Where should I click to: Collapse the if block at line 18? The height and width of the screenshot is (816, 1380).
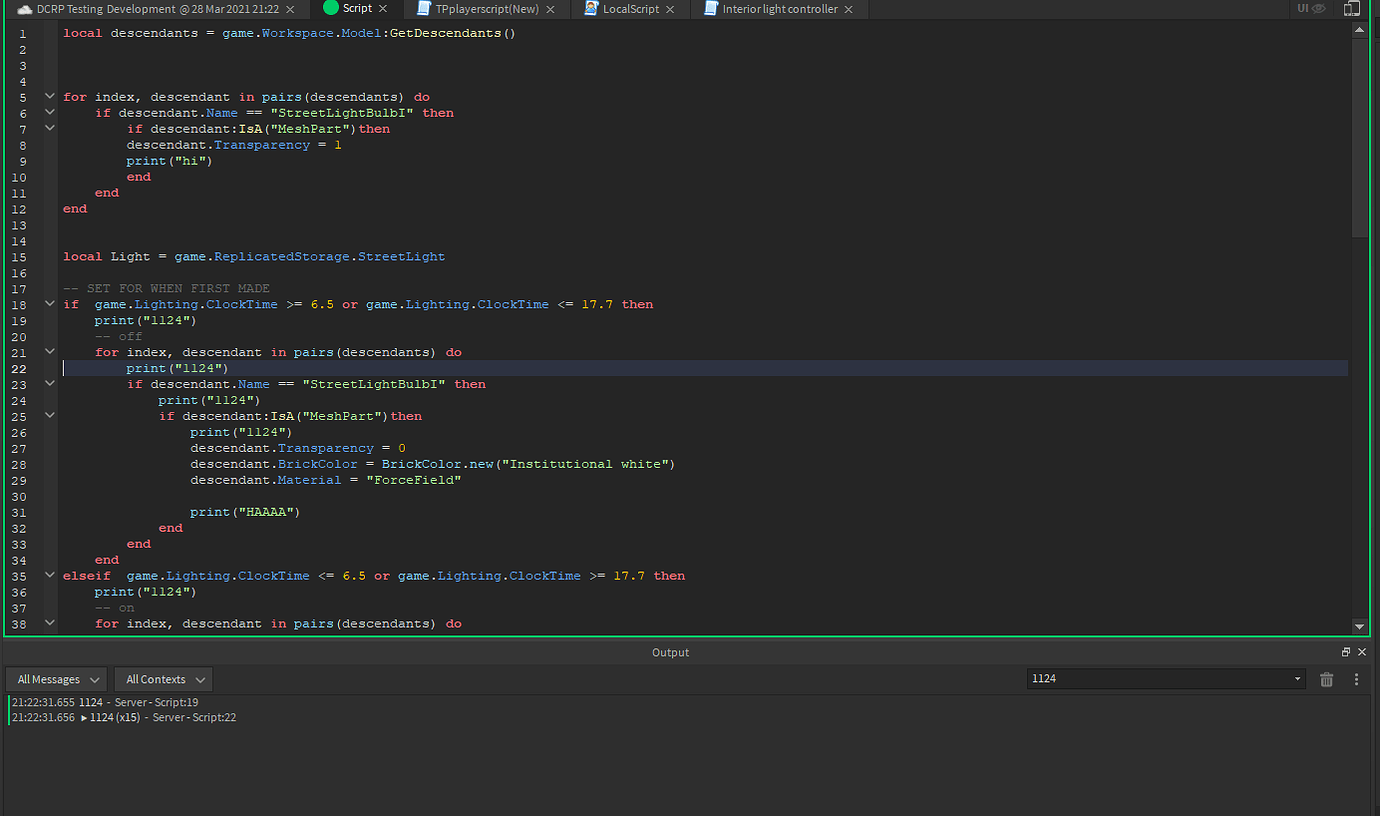[x=50, y=304]
